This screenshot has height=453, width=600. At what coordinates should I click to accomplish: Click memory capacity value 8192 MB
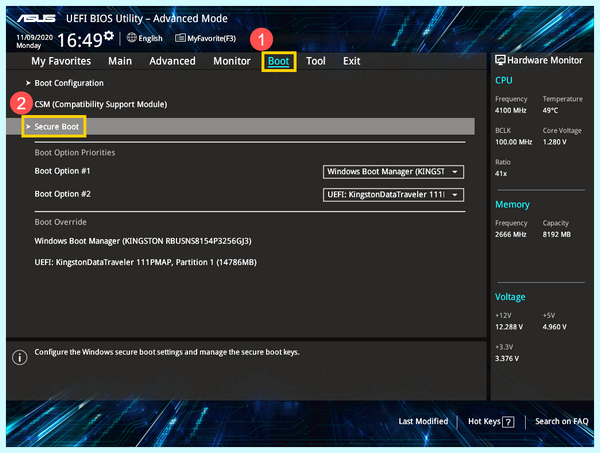[x=556, y=235]
